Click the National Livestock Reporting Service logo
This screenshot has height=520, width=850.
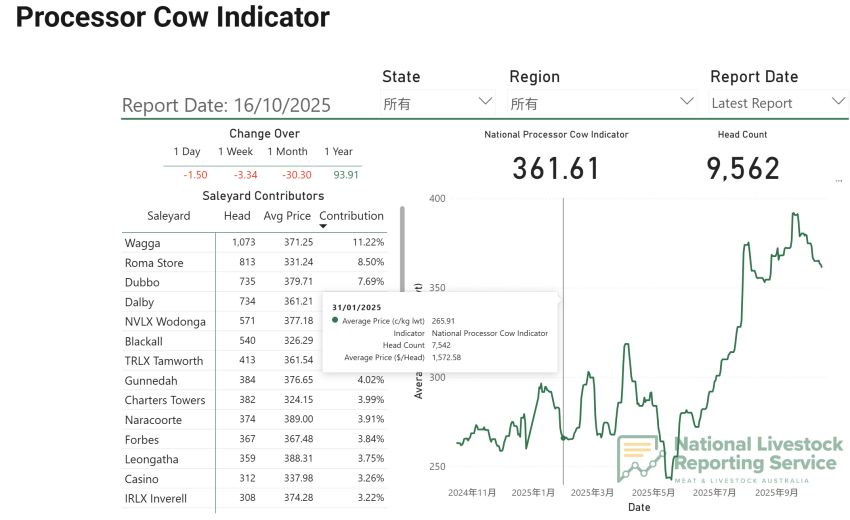coord(730,459)
